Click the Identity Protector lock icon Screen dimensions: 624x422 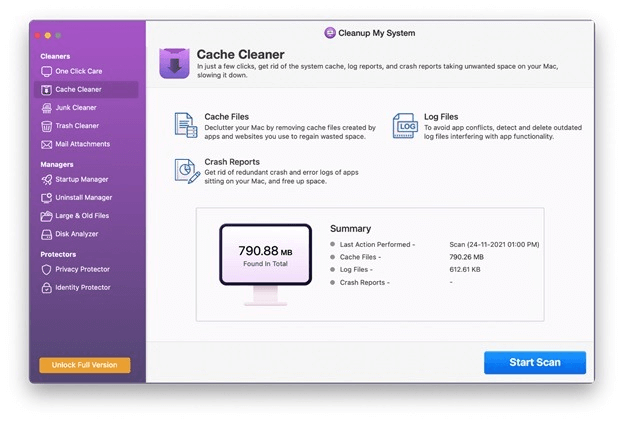[47, 288]
